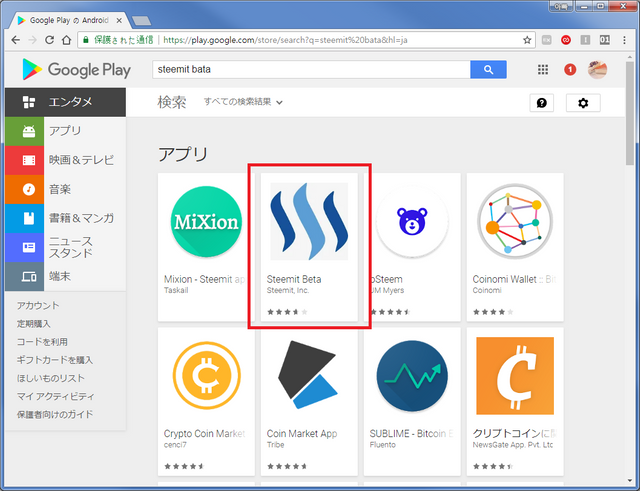Open a new browser tab button
The image size is (640, 491).
pos(142,20)
